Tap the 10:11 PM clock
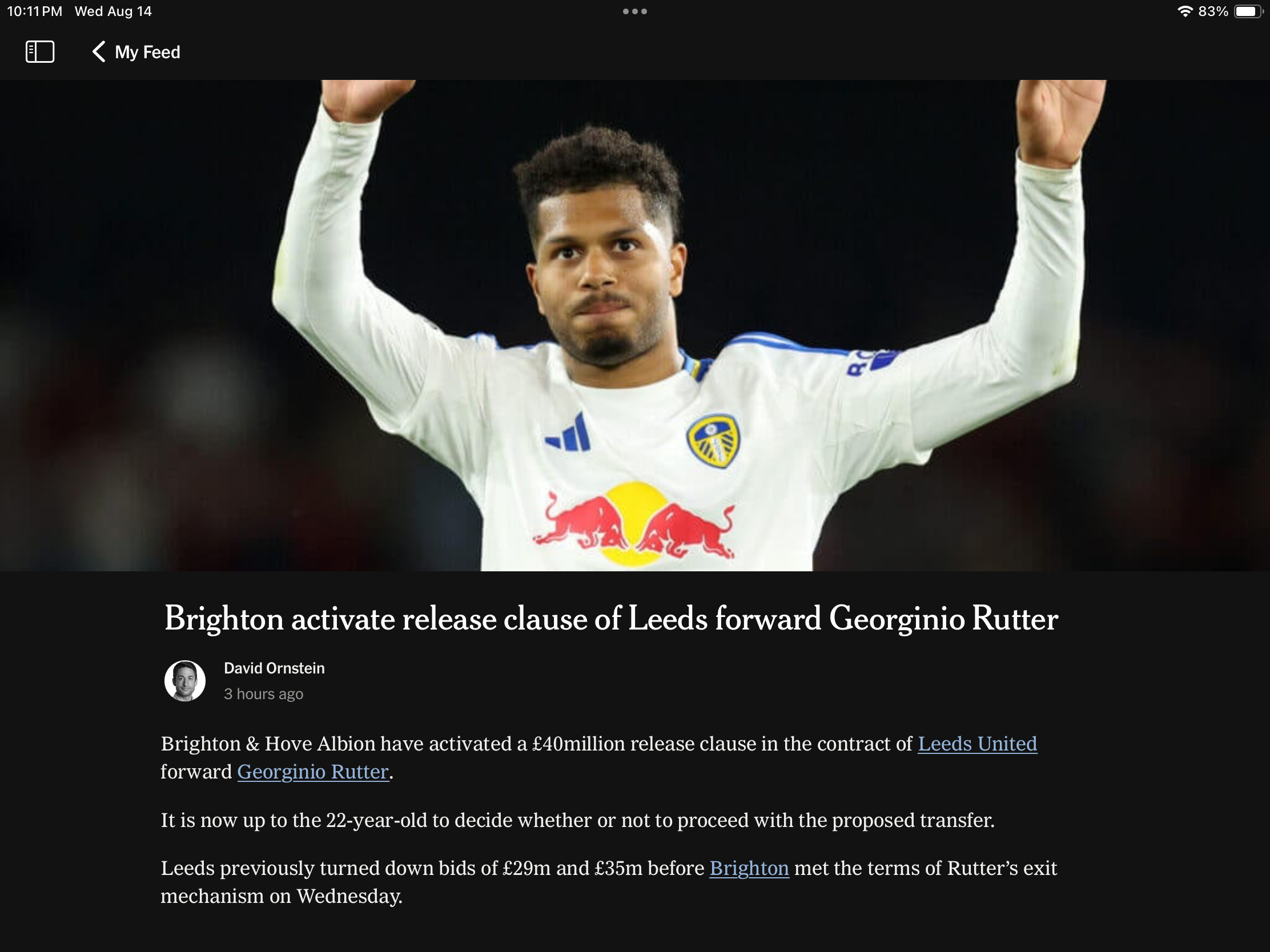1270x952 pixels. [x=34, y=11]
